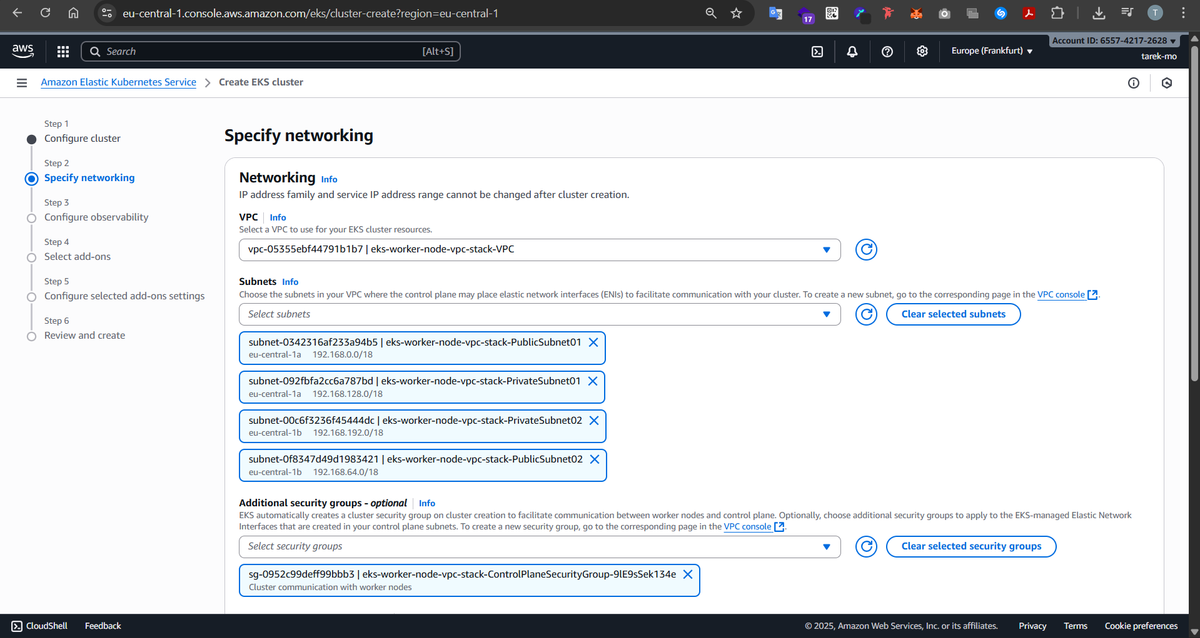Open the Select security groups dropdown
Screen dimensions: 1200x638
(x=540, y=546)
